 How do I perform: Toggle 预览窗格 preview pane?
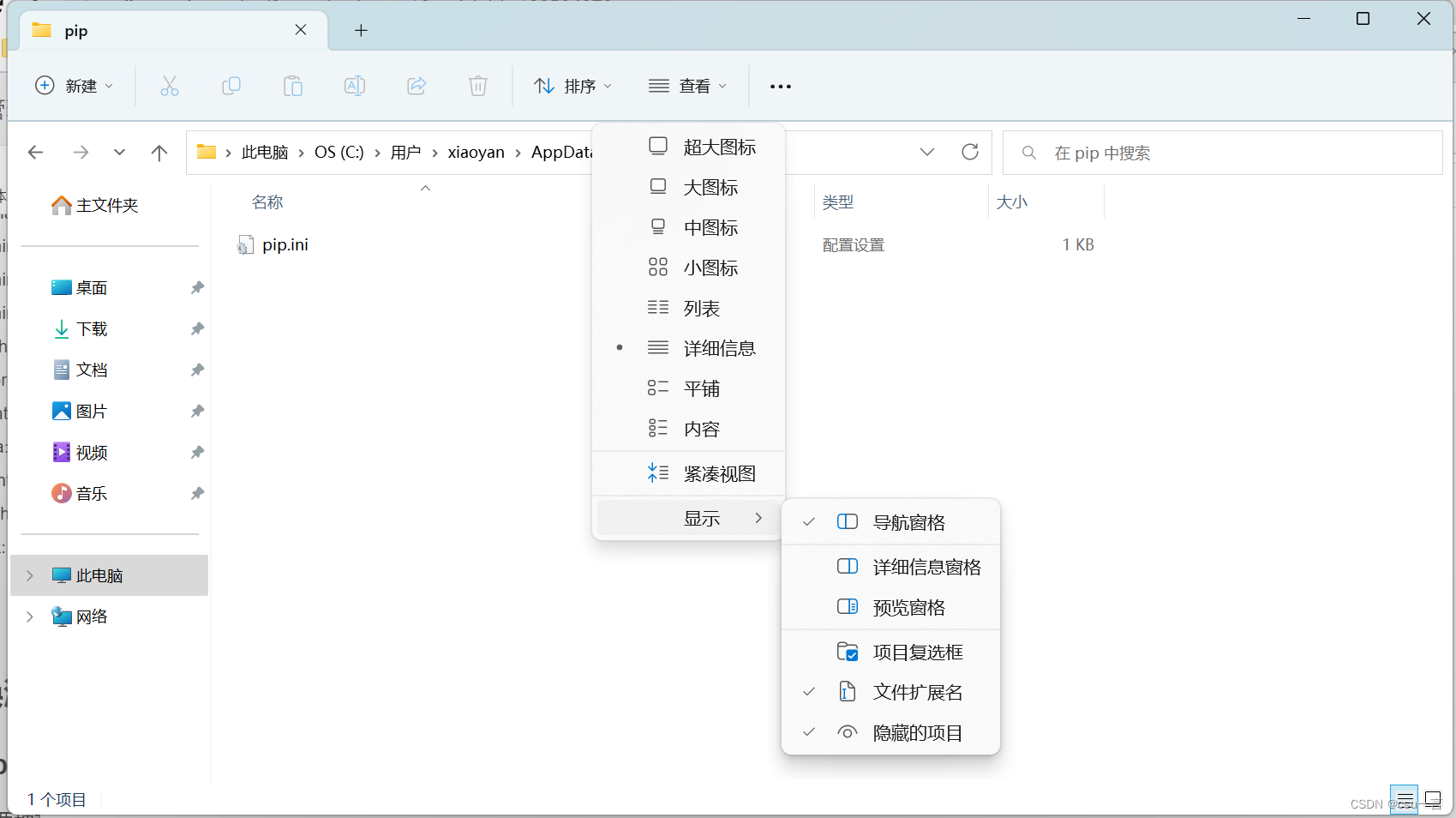pos(891,607)
